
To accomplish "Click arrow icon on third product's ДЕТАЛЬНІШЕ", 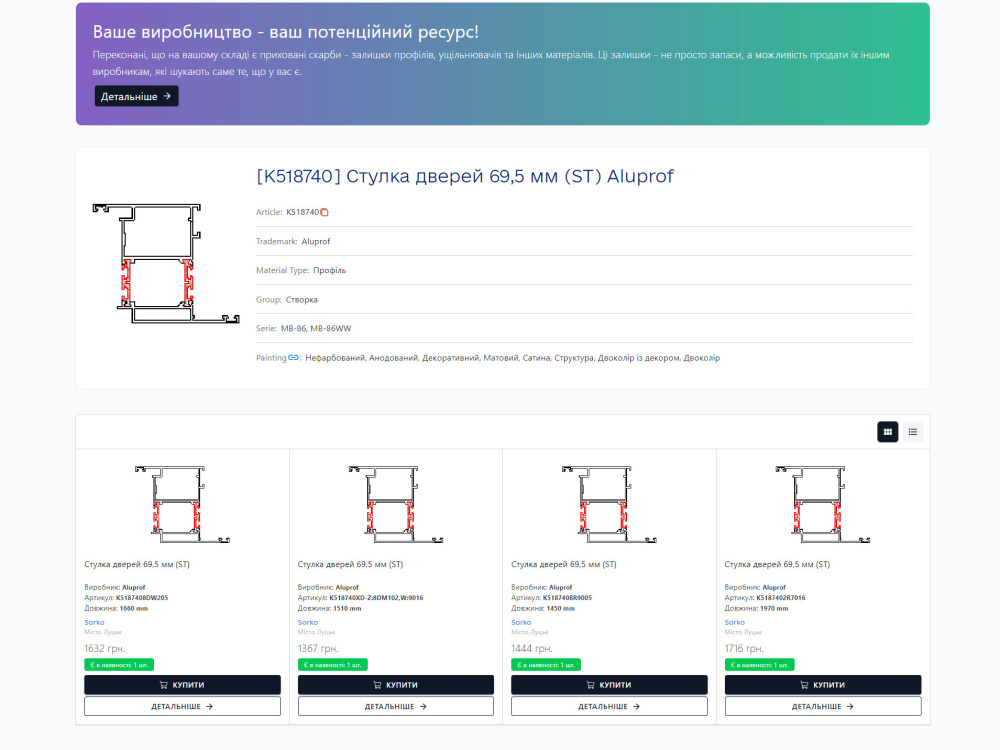I will pyautogui.click(x=635, y=705).
